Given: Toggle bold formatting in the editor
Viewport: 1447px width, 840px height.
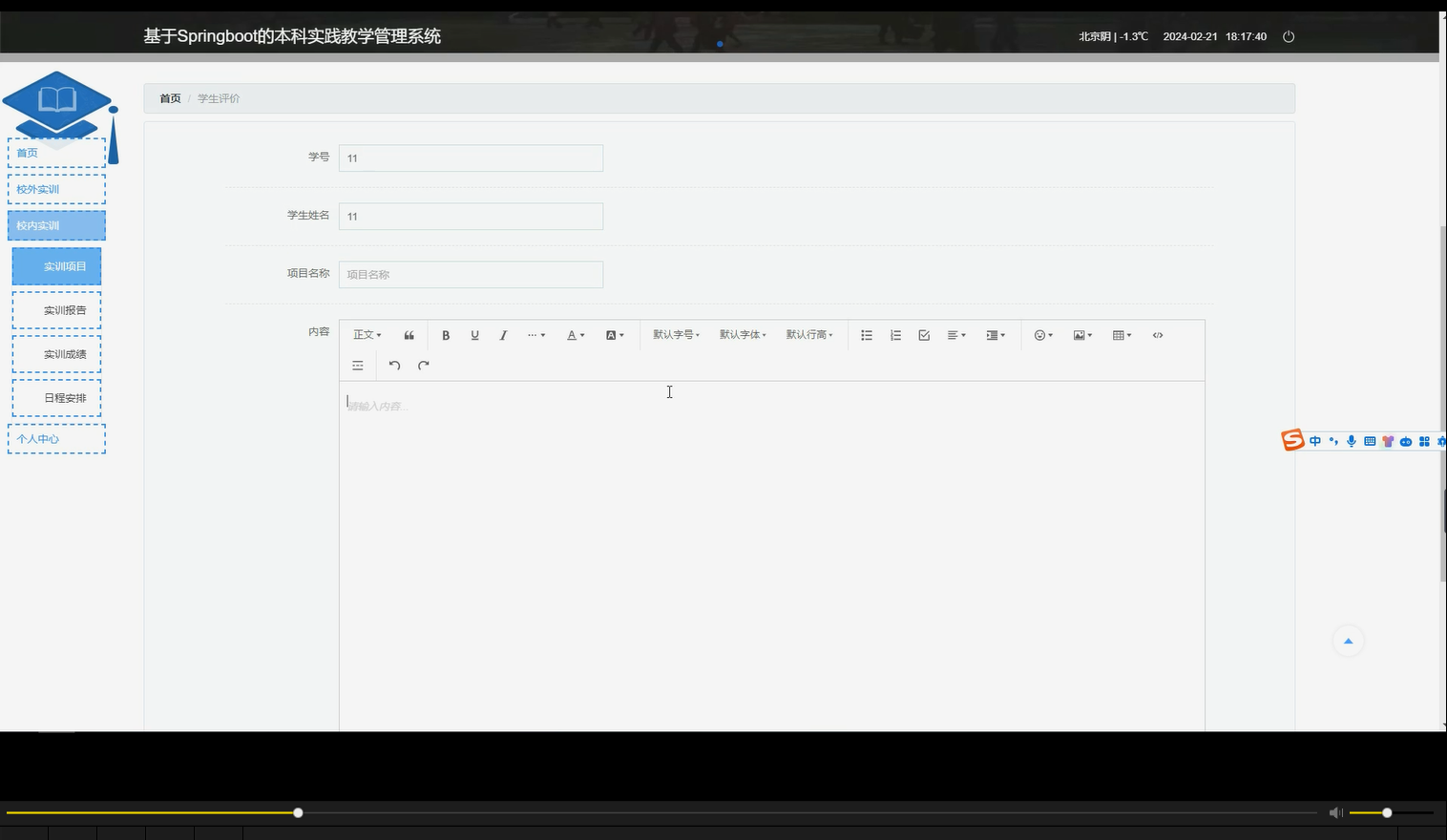Looking at the screenshot, I should tap(445, 335).
